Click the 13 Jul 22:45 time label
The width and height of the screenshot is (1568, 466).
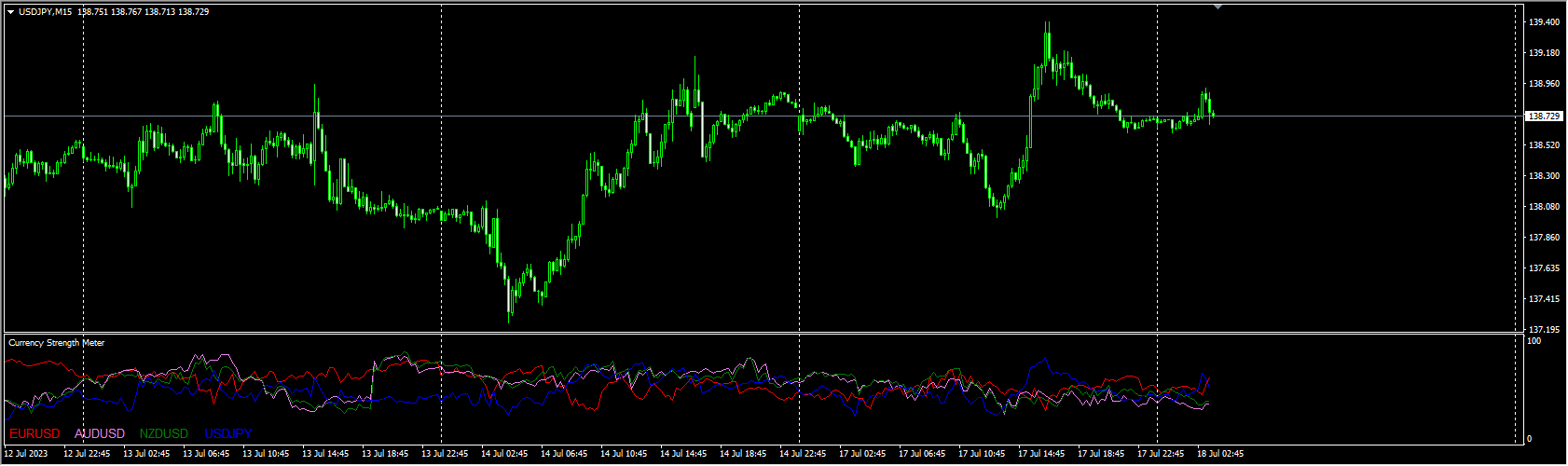[x=445, y=455]
